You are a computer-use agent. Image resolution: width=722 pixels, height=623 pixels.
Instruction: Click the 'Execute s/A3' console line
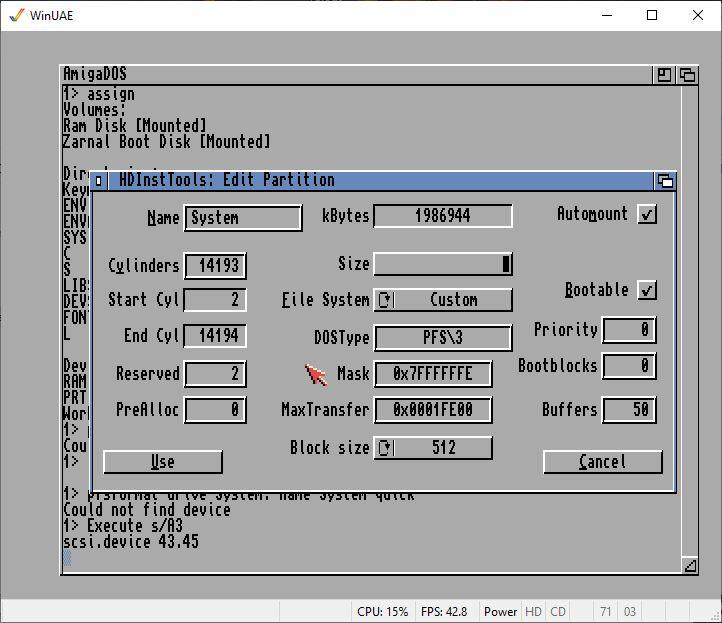coord(135,525)
